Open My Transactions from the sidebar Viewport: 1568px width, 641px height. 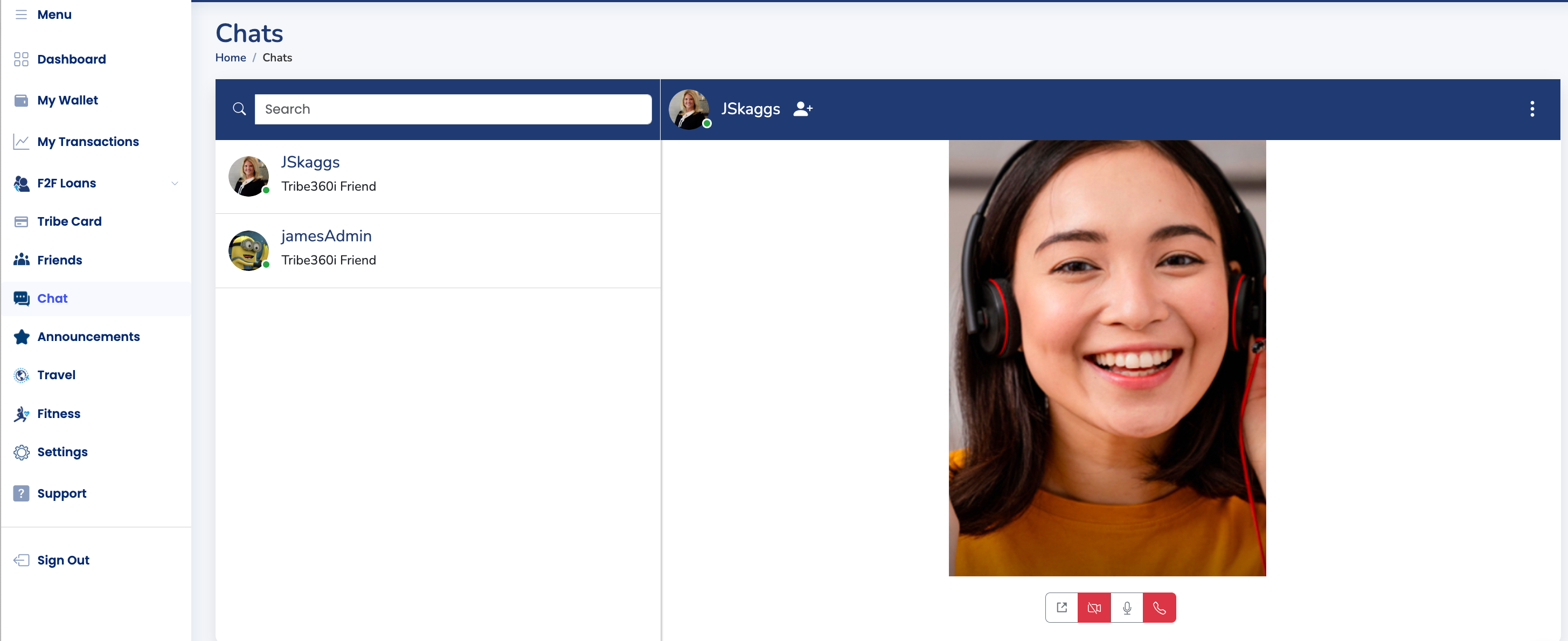[x=88, y=141]
